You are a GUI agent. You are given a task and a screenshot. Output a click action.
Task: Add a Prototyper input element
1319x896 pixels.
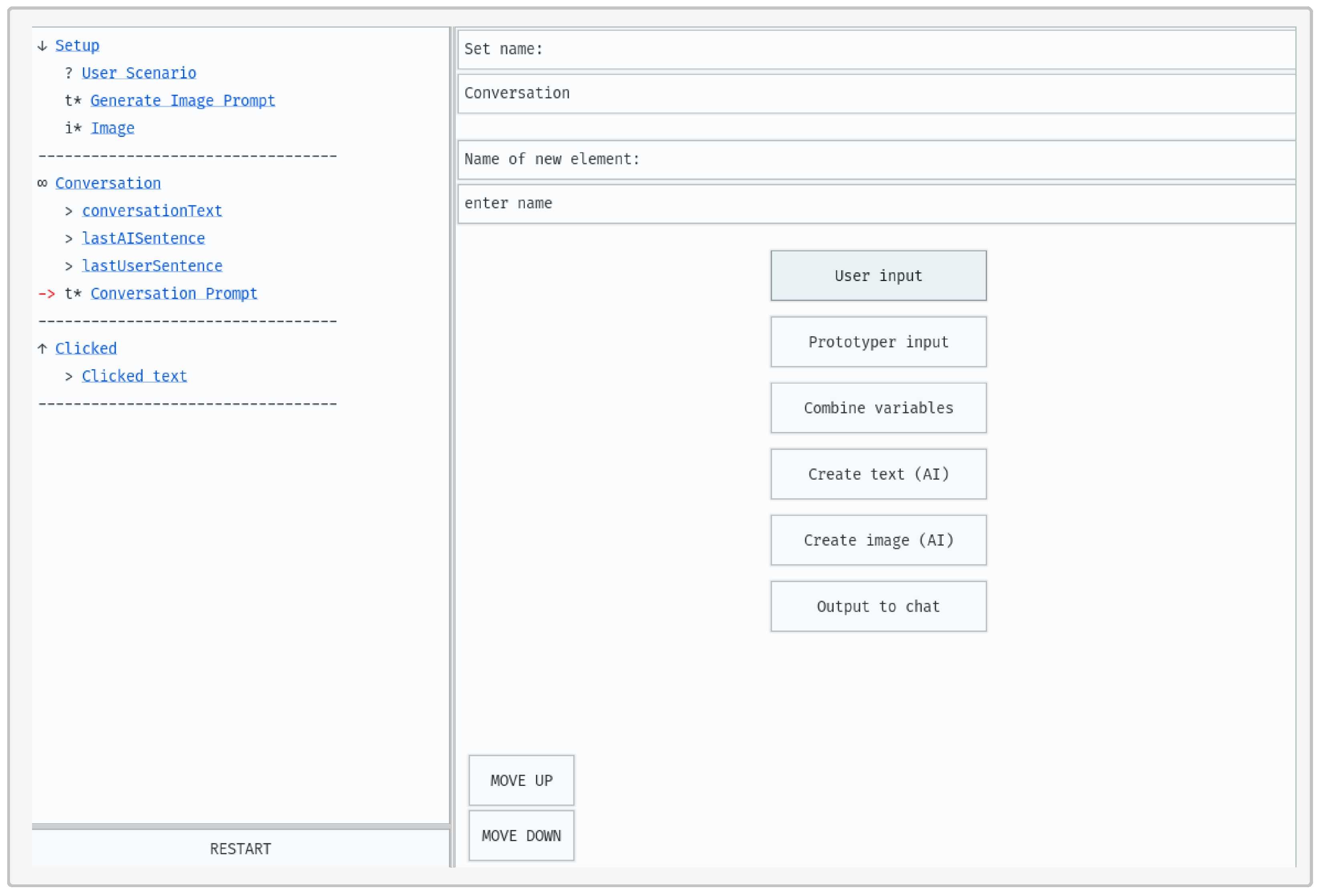pos(878,342)
